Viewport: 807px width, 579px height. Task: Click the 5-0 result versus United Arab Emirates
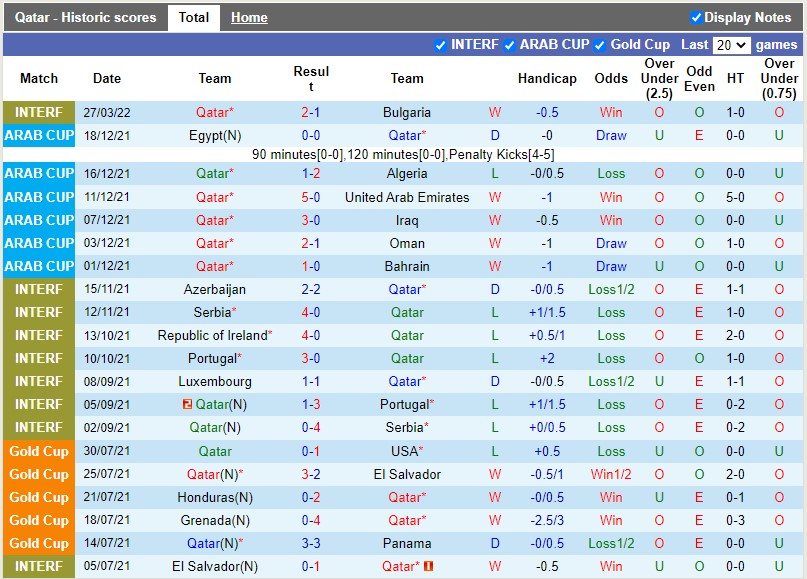311,197
